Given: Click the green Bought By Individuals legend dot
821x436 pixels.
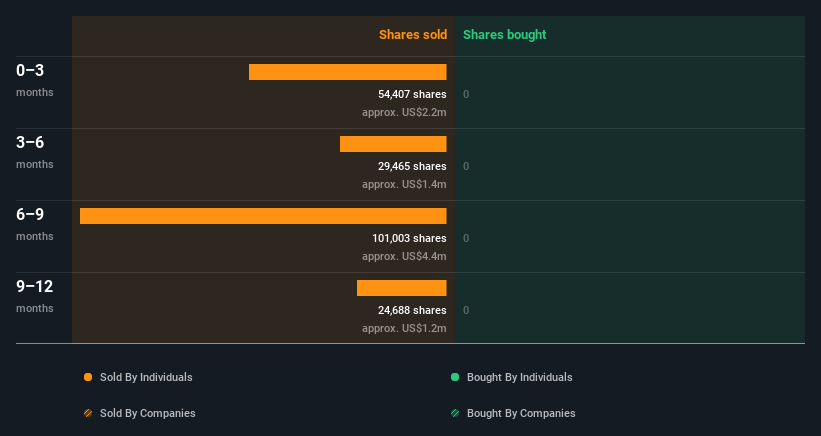Looking at the screenshot, I should (455, 377).
